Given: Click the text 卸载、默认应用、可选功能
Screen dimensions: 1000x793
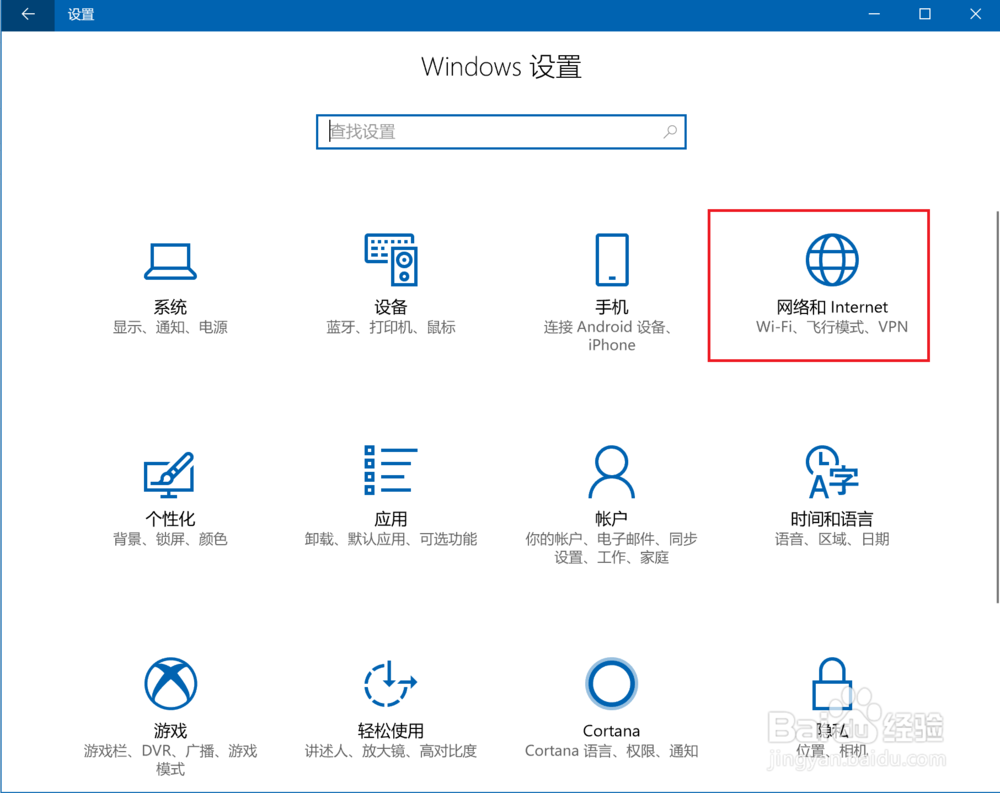Looking at the screenshot, I should point(391,539).
